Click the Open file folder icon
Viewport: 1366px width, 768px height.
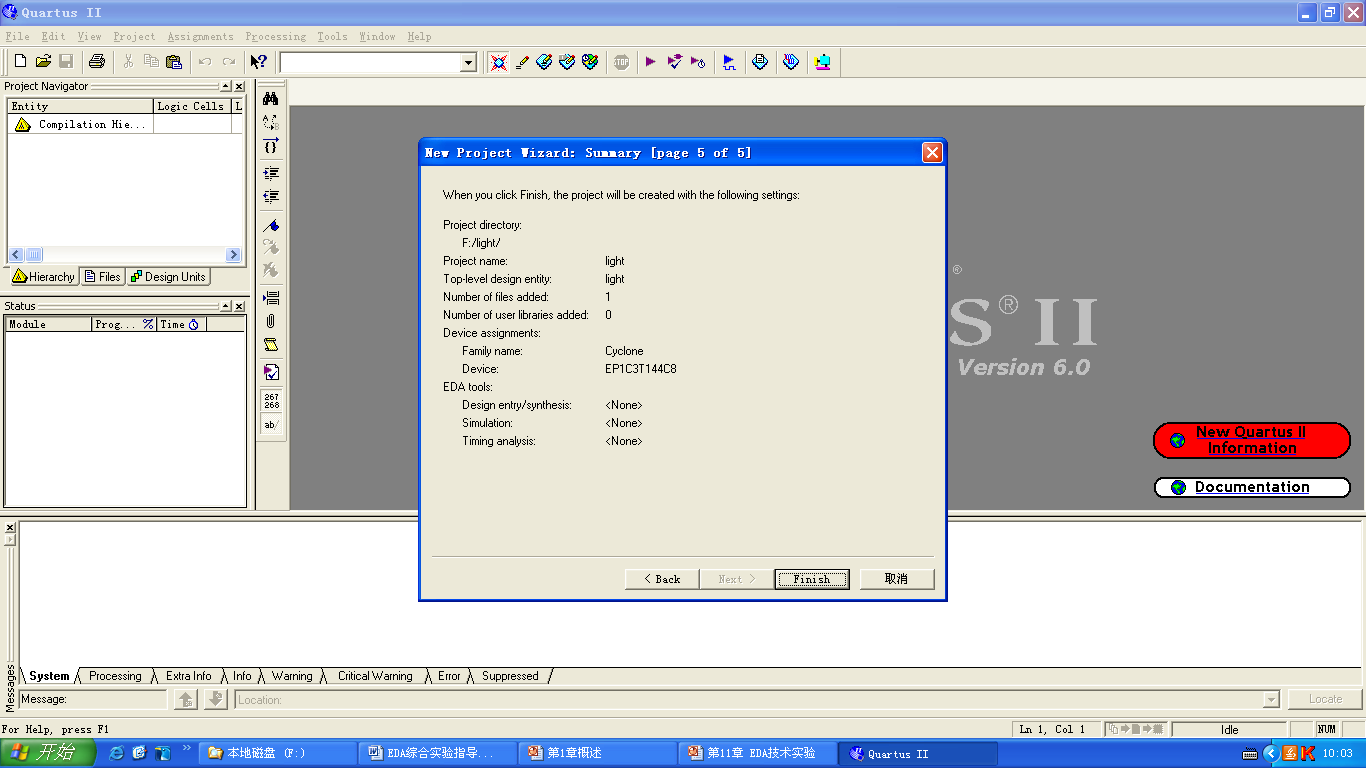coord(43,62)
